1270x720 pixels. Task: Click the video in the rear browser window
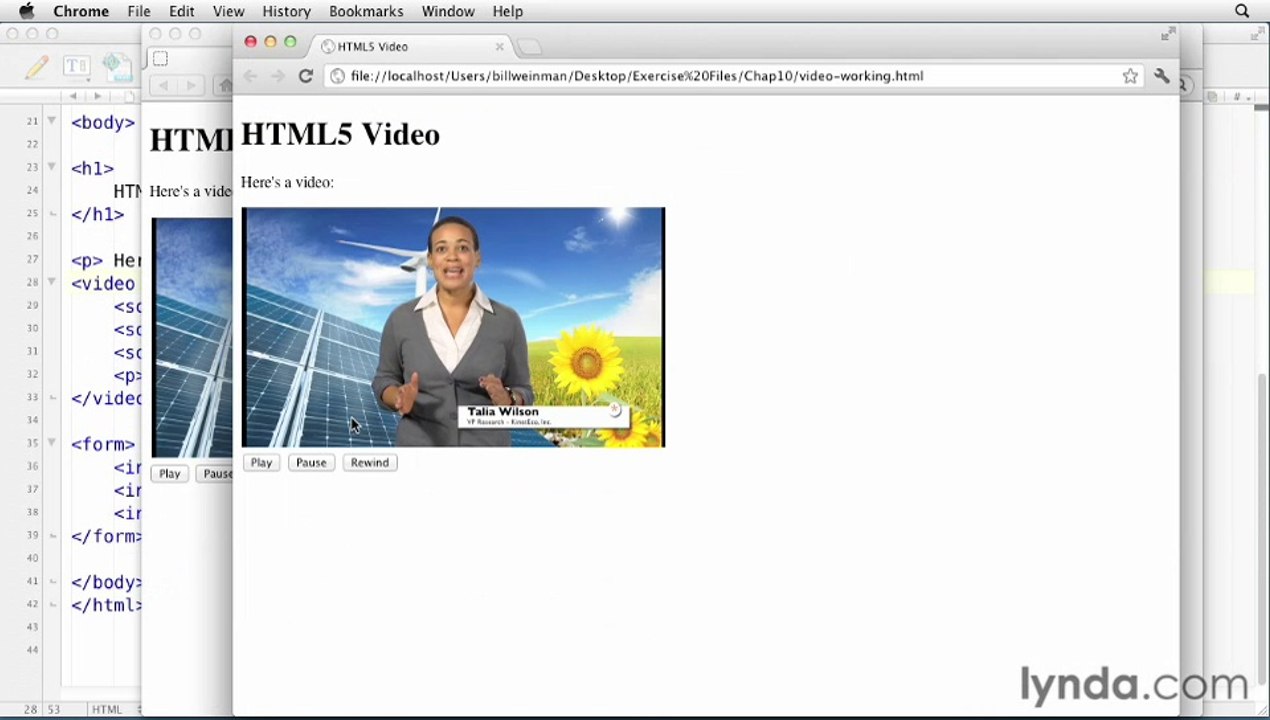tap(192, 337)
